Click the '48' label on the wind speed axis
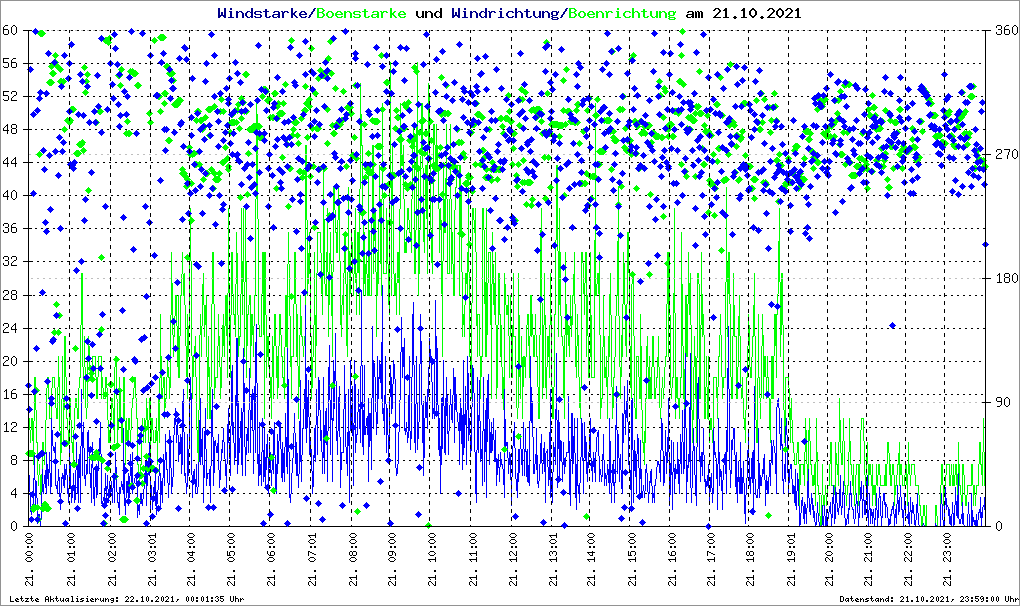Image resolution: width=1020 pixels, height=606 pixels. pos(10,129)
